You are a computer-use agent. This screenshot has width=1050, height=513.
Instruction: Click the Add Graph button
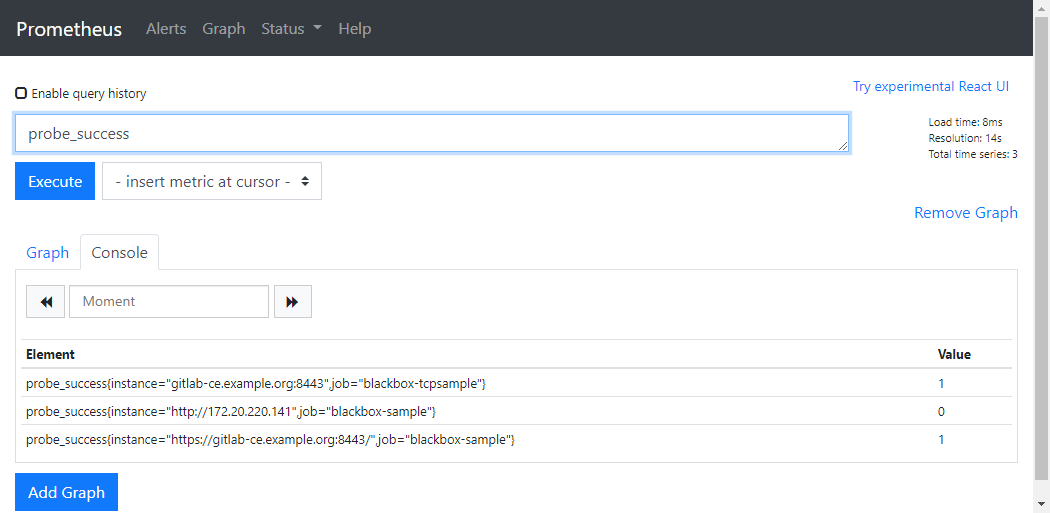click(66, 492)
